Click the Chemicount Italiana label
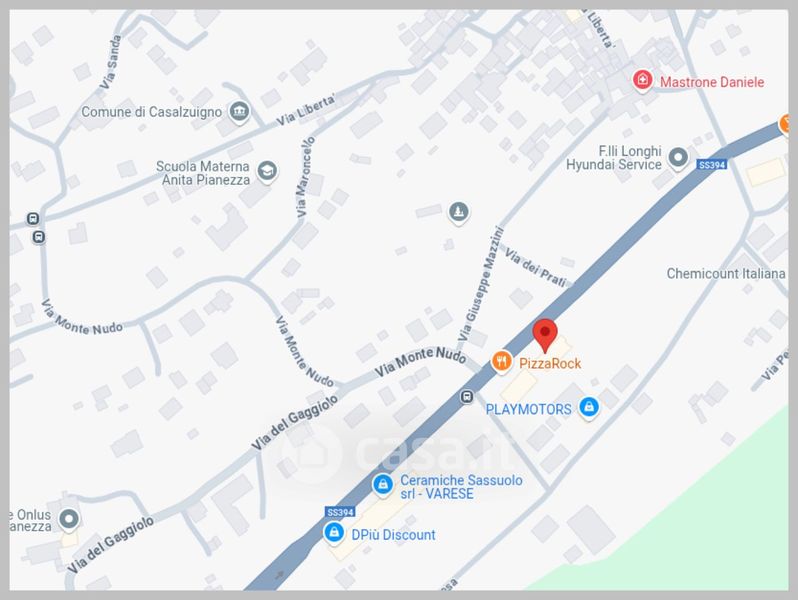 tap(726, 274)
